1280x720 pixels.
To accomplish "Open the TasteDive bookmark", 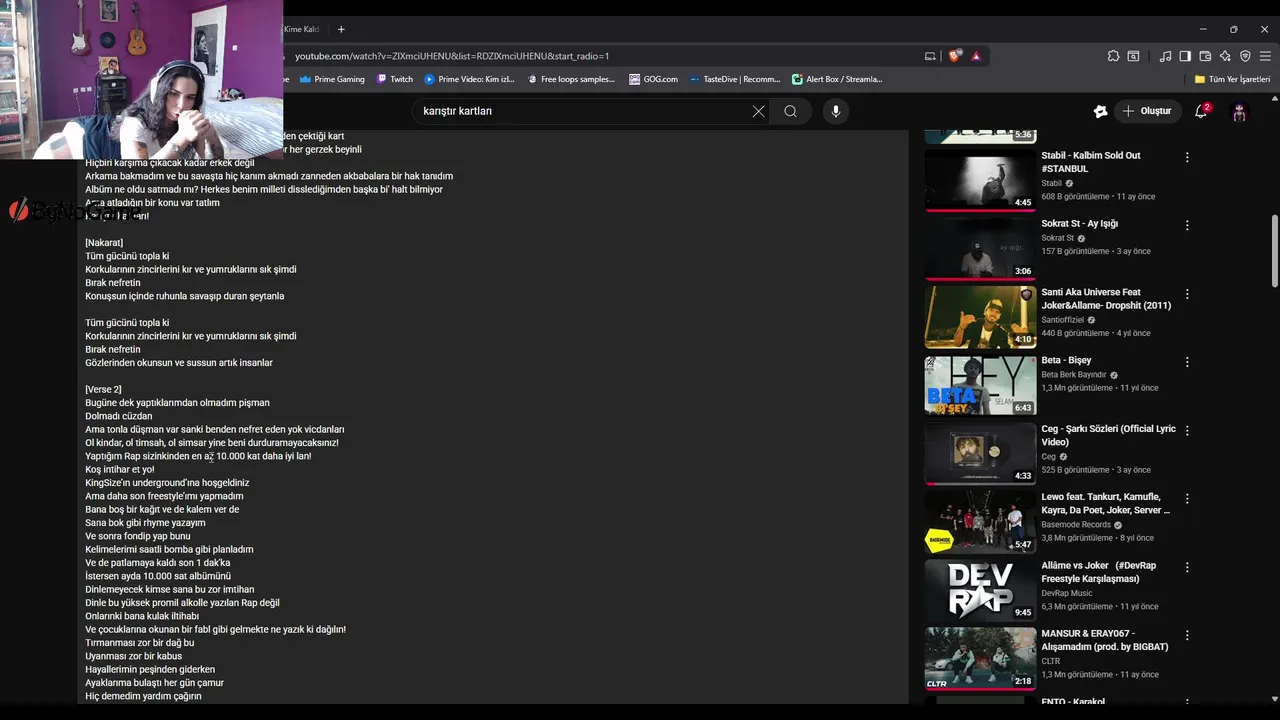I will [x=734, y=79].
